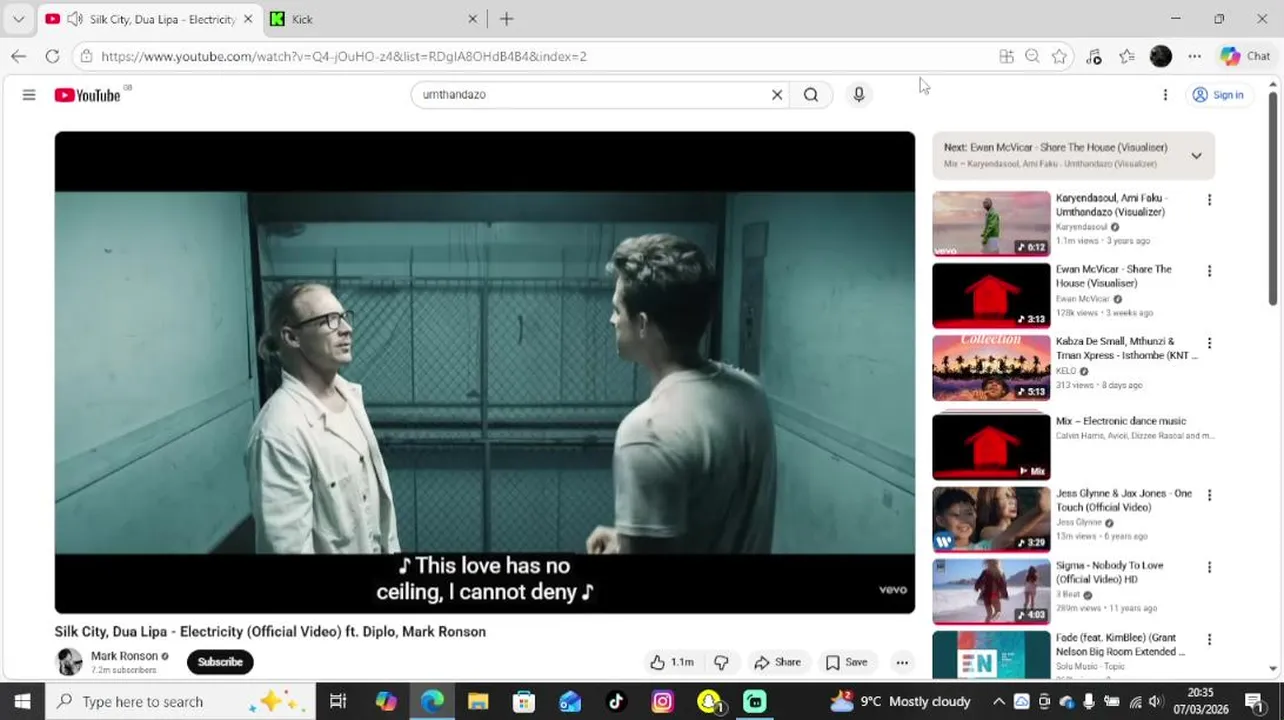Viewport: 1284px width, 720px height.
Task: Save the video to a playlist
Action: pos(846,662)
